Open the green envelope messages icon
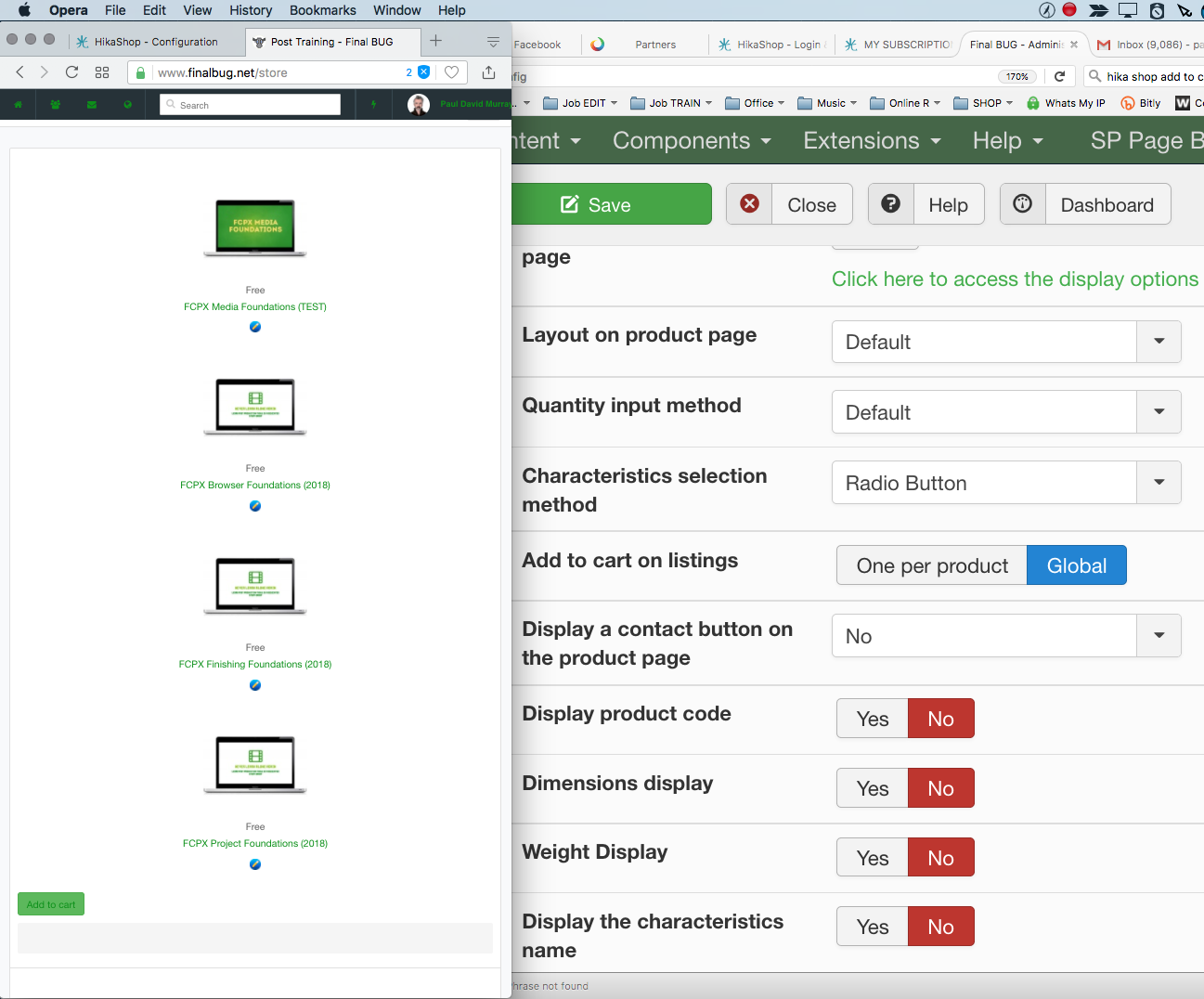 (x=91, y=104)
